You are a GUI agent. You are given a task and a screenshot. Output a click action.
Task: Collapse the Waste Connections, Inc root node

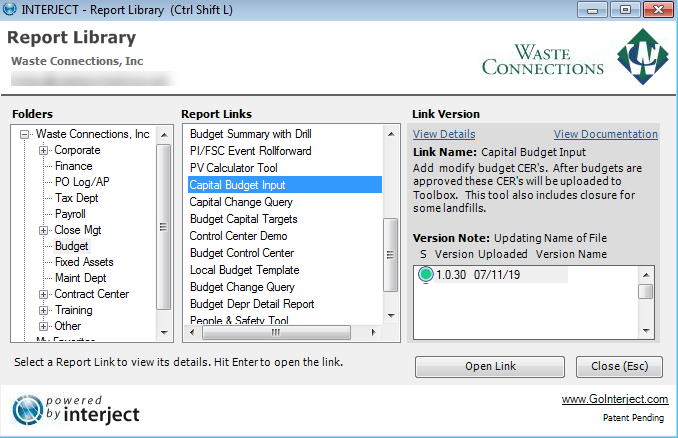(25, 134)
